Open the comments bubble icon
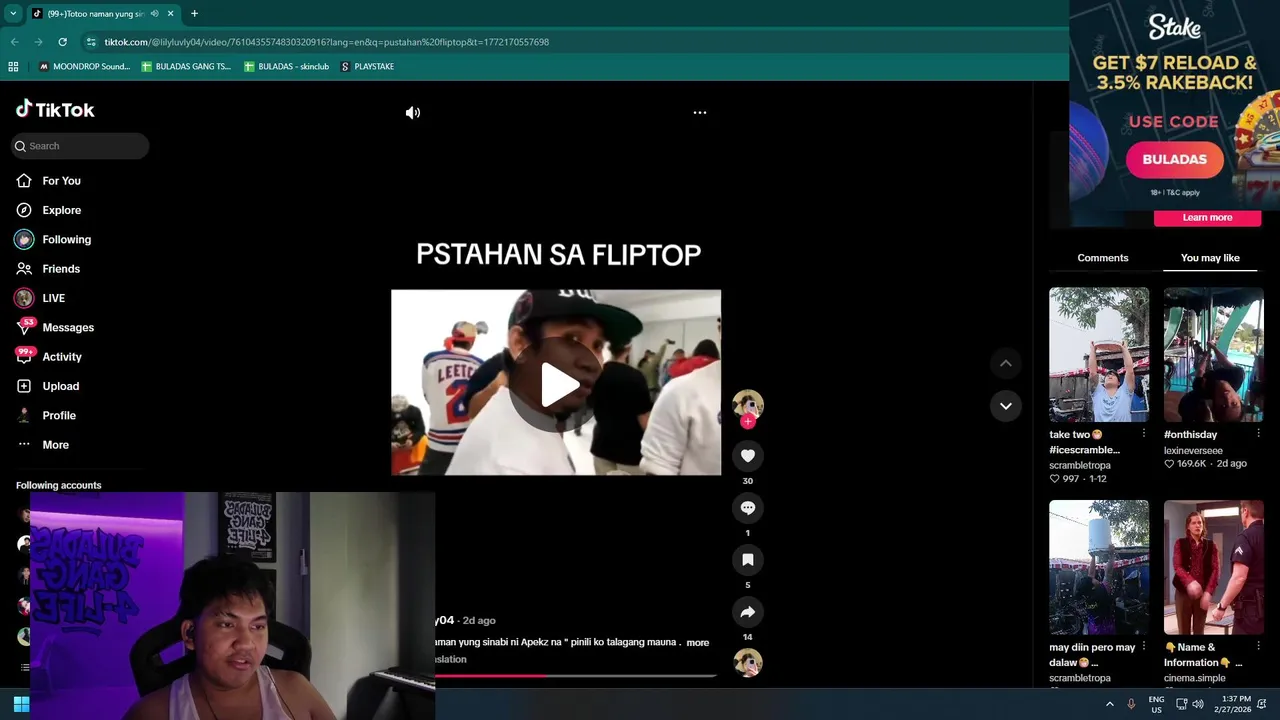The width and height of the screenshot is (1280, 720). 747,508
